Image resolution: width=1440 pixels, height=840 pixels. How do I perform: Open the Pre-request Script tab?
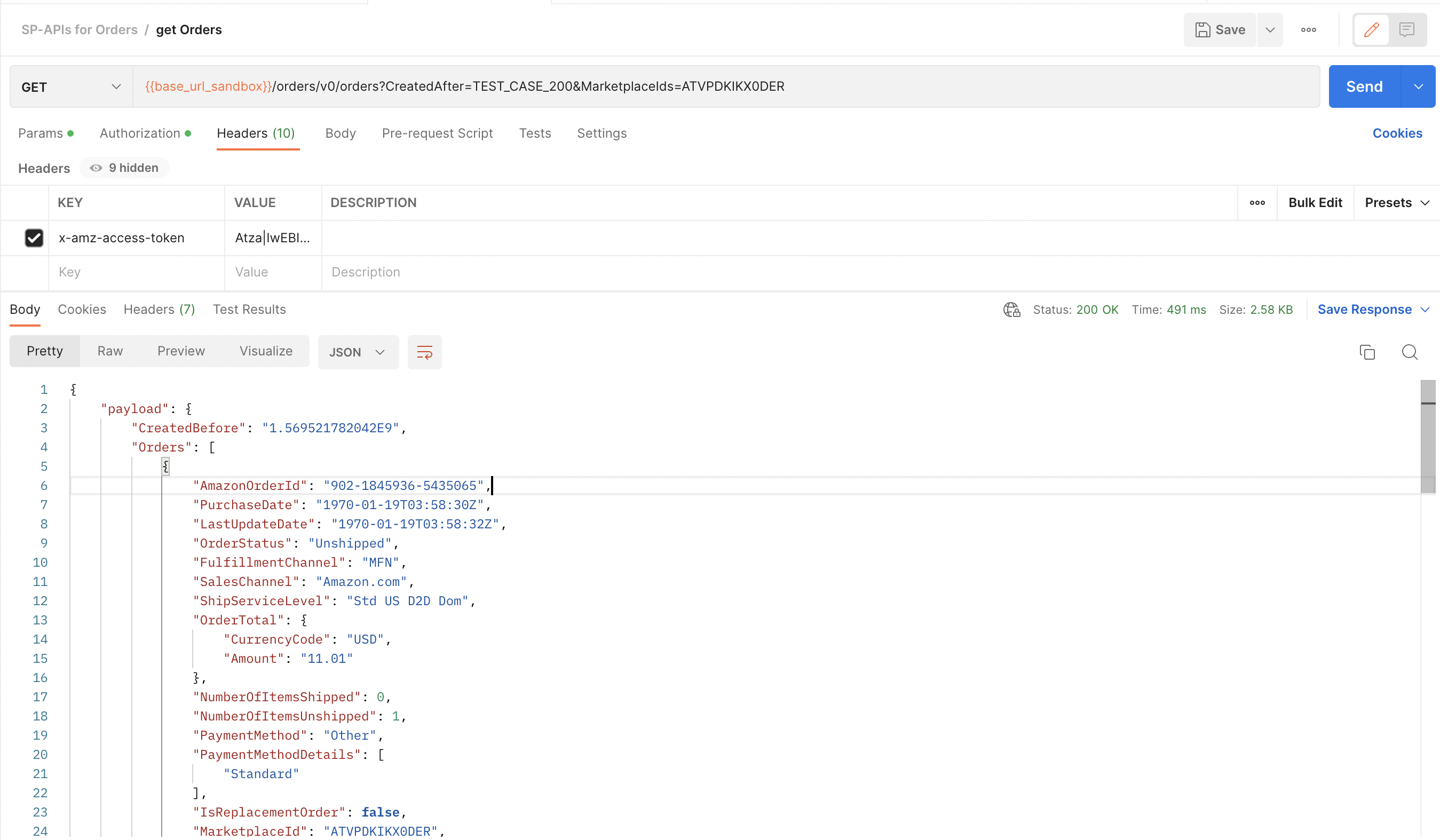coord(437,134)
